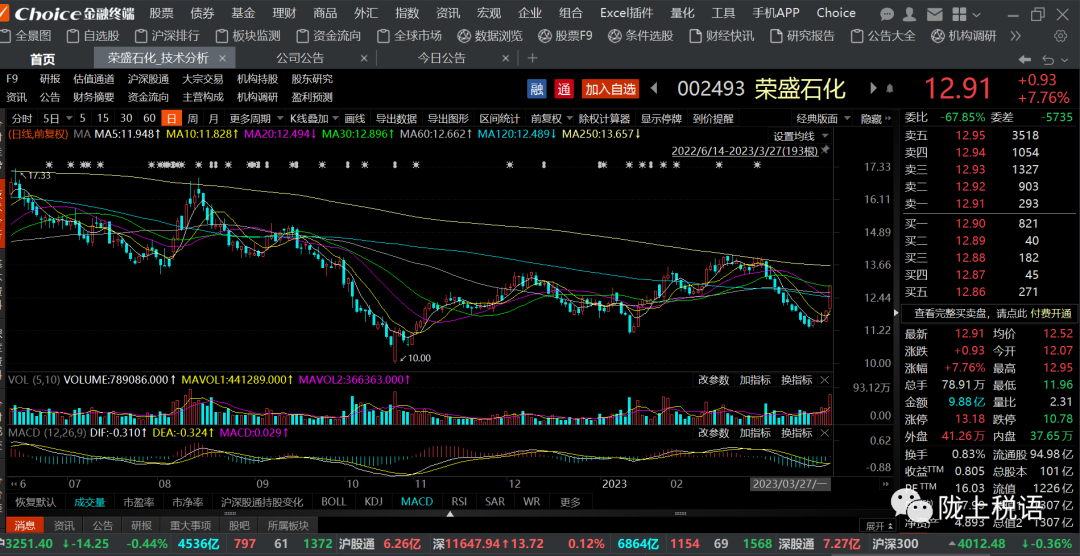Open the user account profile icon
This screenshot has width=1080, height=556.
coord(910,14)
